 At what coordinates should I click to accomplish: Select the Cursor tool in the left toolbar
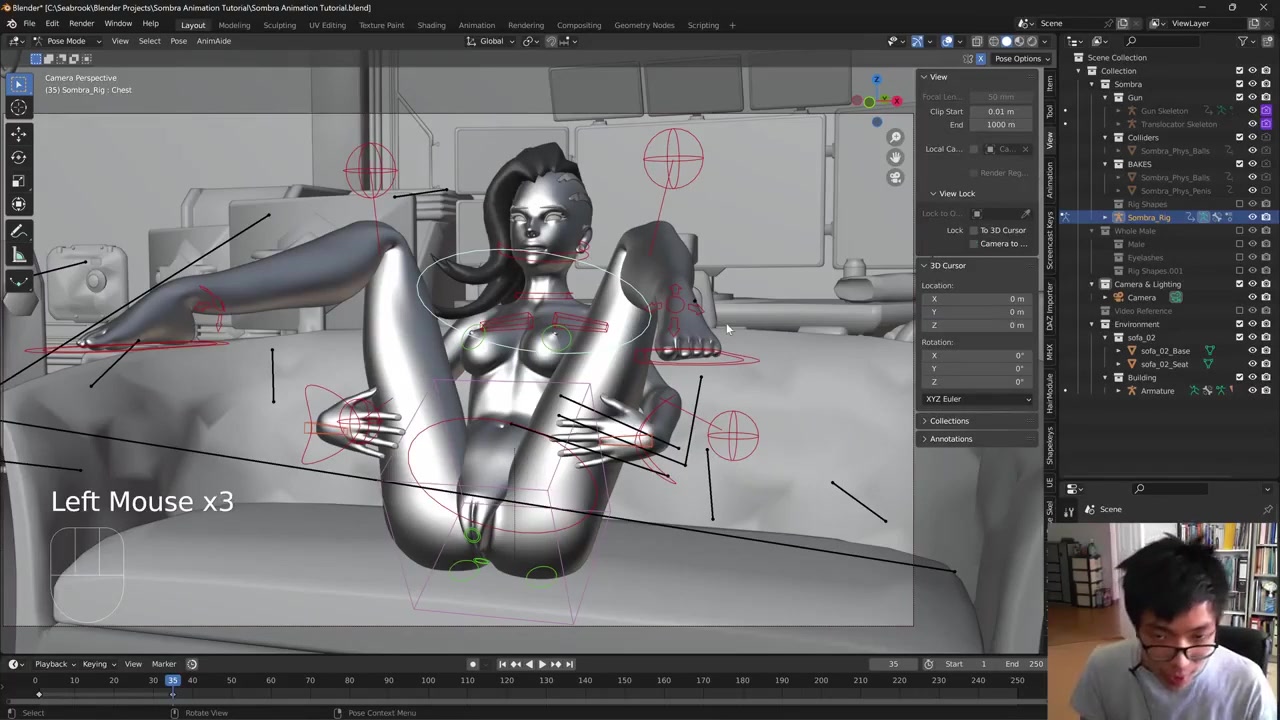pos(18,108)
